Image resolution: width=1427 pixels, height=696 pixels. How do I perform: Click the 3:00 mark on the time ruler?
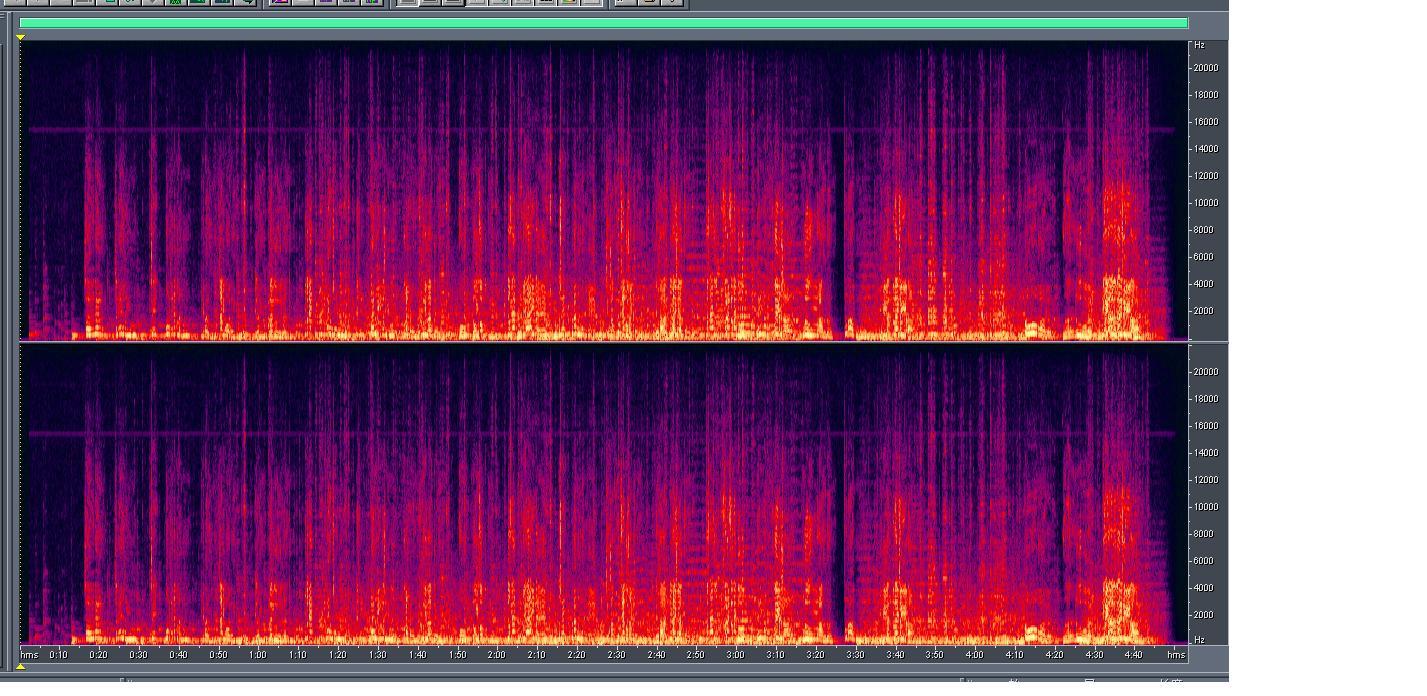[x=735, y=655]
